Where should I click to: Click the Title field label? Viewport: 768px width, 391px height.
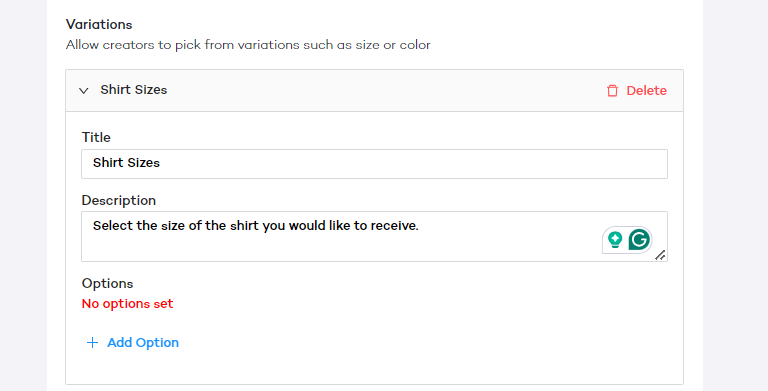96,137
